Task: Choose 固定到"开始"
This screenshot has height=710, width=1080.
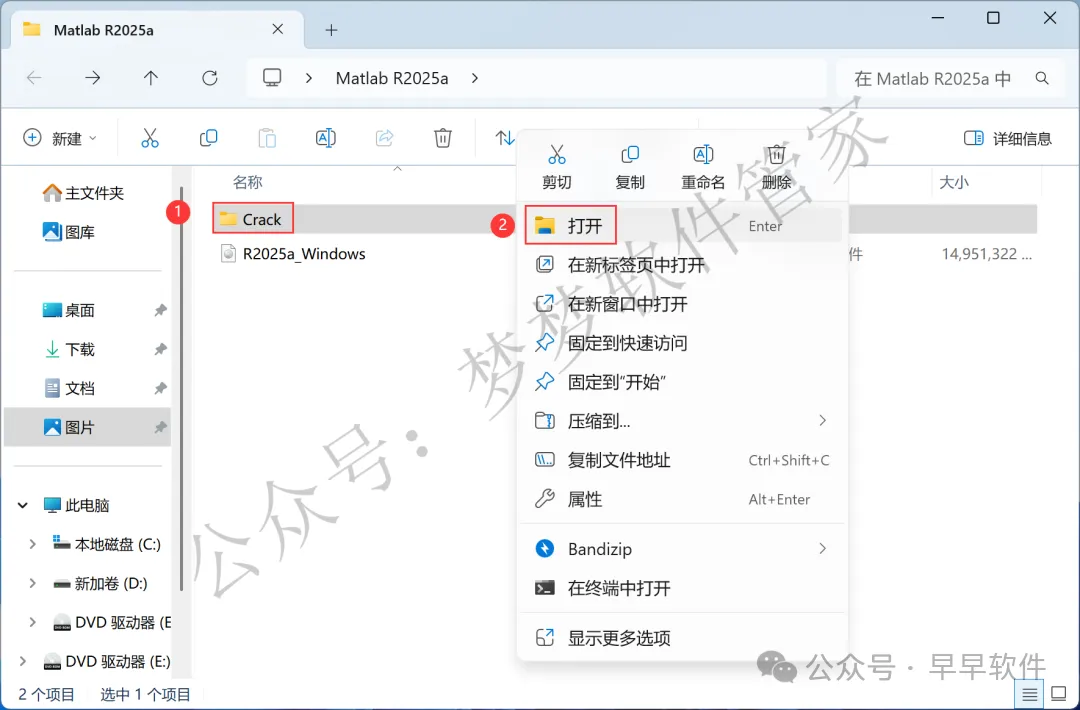Action: 681,382
